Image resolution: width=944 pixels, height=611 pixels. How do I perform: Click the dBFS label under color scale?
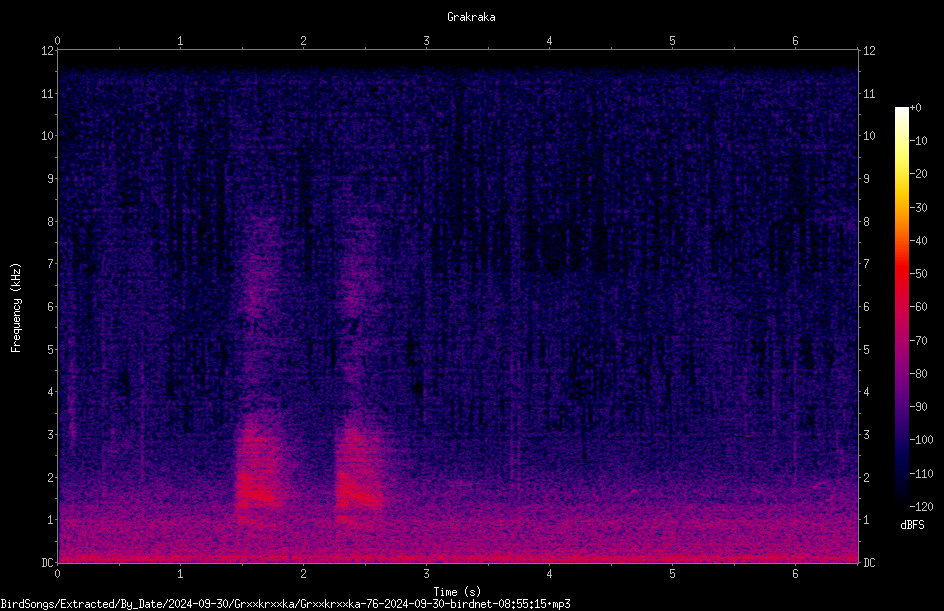[912, 525]
